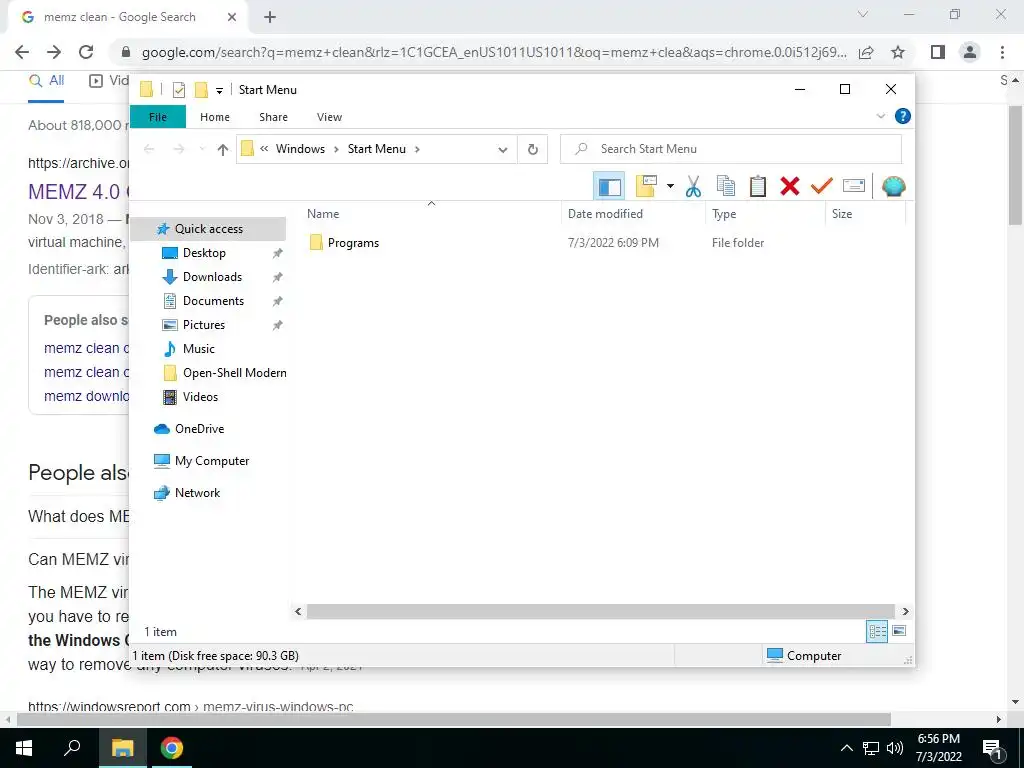
Task: Click the Copy toolbar icon
Action: [726, 186]
